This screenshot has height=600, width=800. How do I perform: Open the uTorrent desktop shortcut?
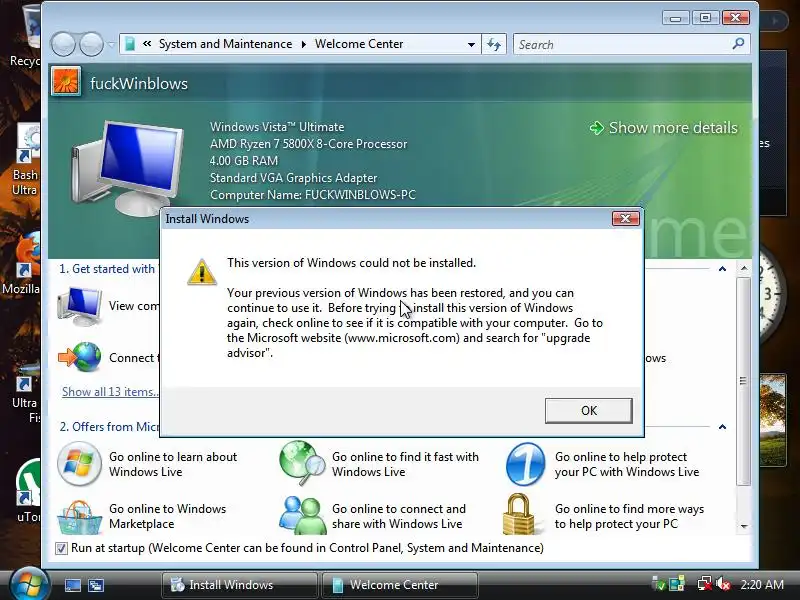pos(27,490)
